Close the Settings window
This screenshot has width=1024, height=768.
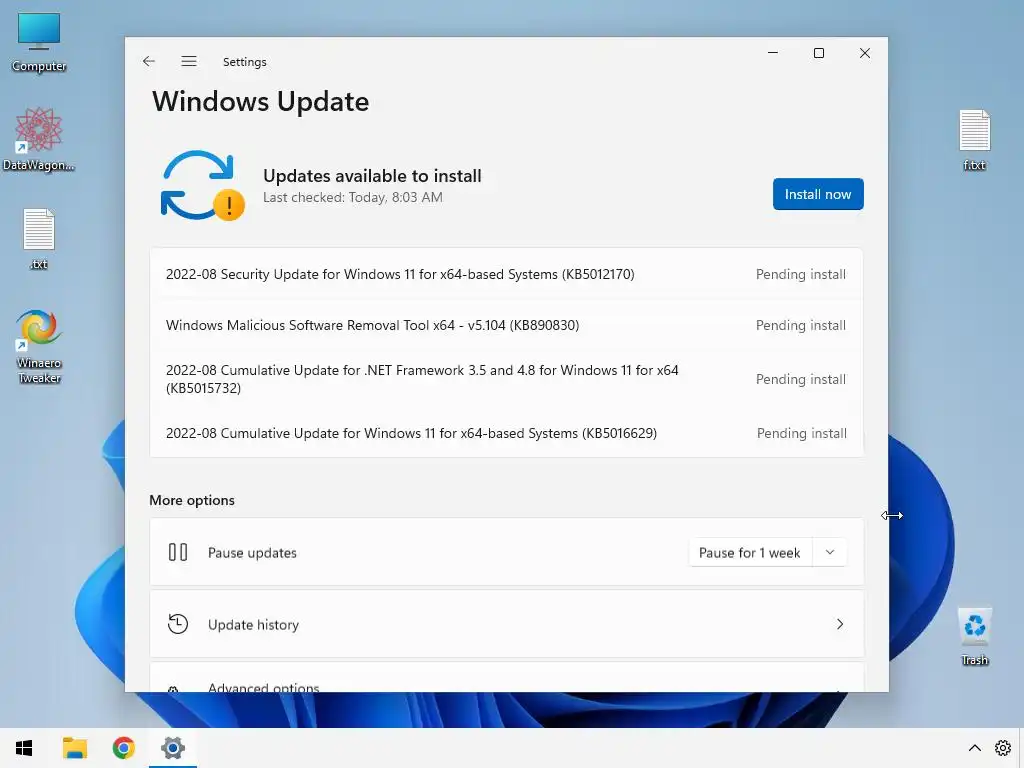pyautogui.click(x=865, y=53)
